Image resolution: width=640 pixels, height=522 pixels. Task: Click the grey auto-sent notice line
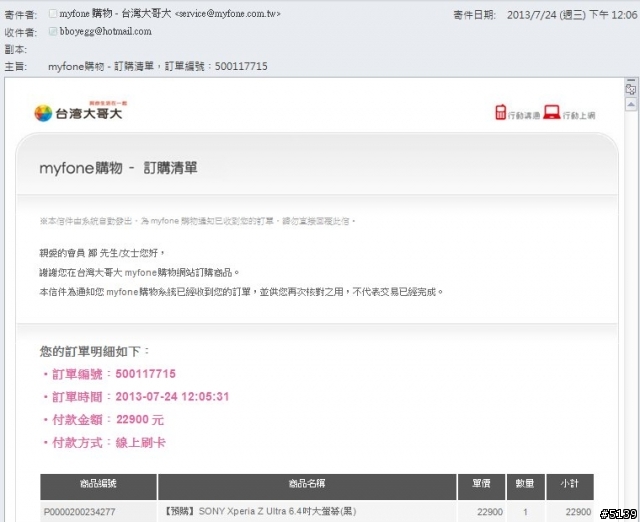pos(198,221)
